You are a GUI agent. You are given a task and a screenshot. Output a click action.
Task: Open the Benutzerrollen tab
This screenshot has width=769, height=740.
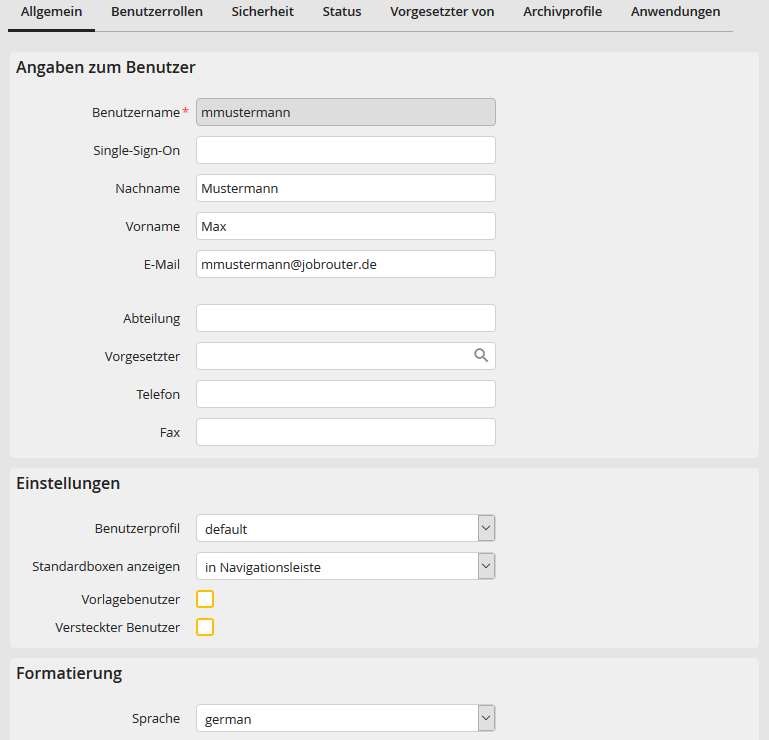(157, 12)
